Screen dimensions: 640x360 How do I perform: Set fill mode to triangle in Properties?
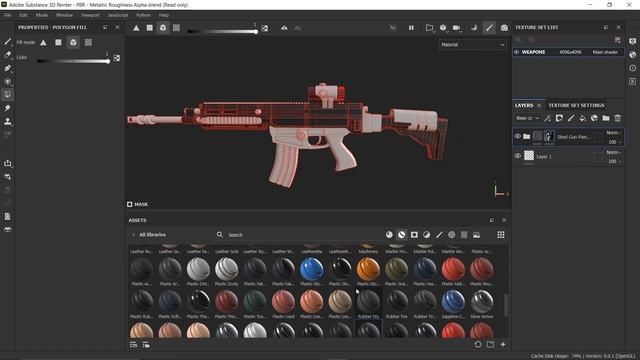coord(44,42)
